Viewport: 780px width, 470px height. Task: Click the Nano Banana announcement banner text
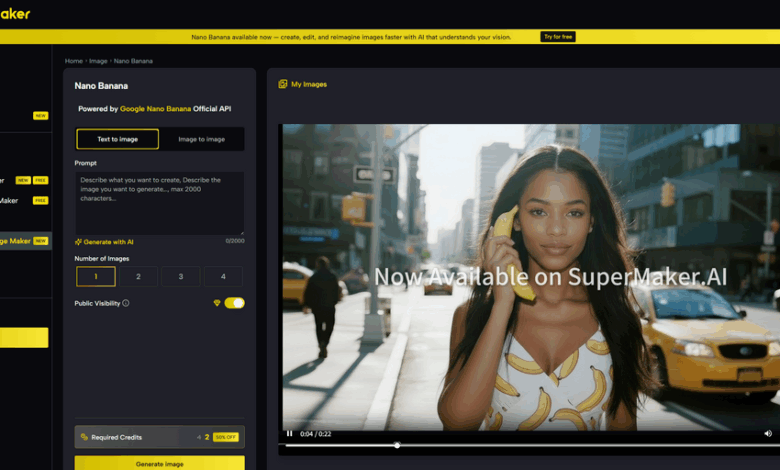(351, 37)
